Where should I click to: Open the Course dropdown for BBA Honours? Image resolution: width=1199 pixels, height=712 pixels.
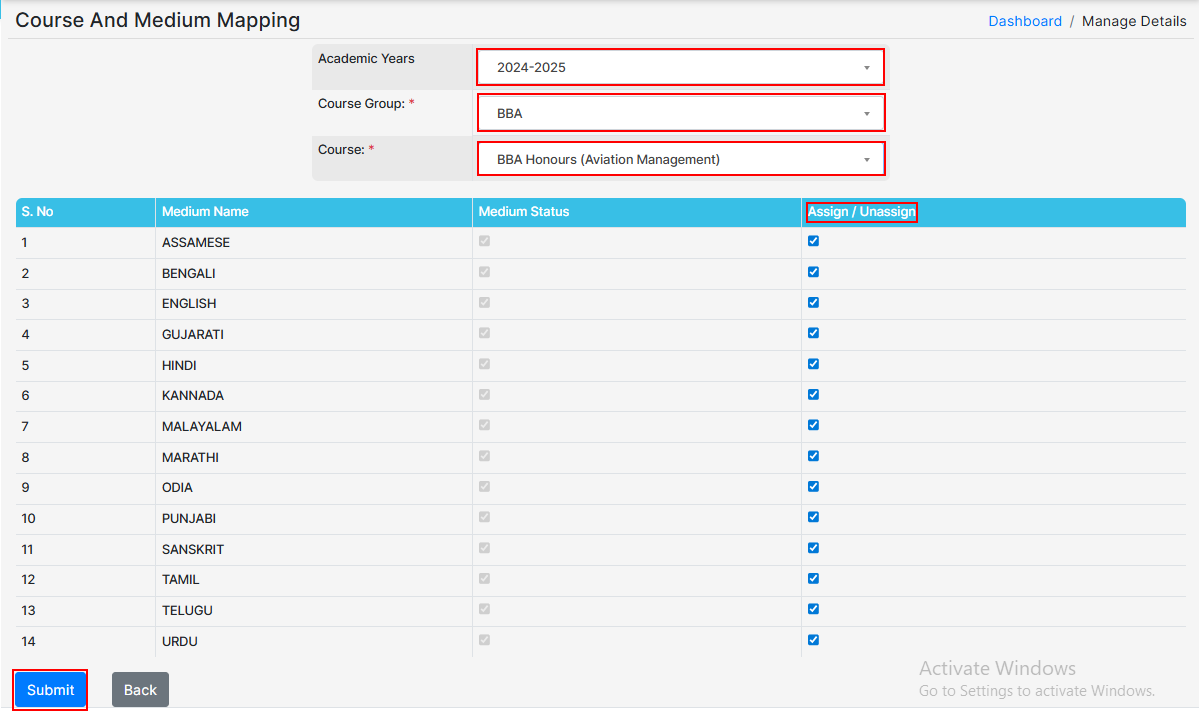[x=680, y=159]
